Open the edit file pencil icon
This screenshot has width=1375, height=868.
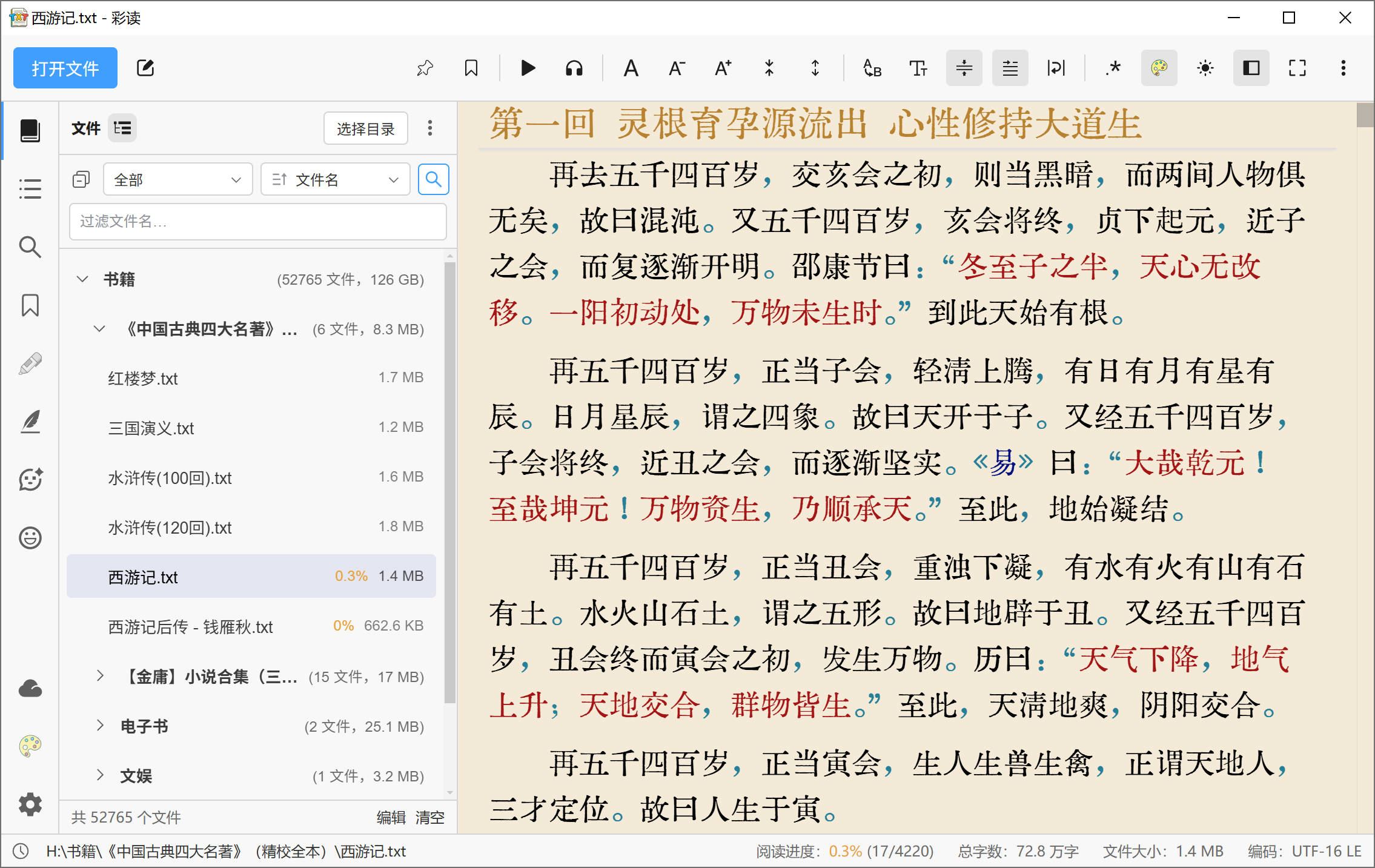coord(145,68)
